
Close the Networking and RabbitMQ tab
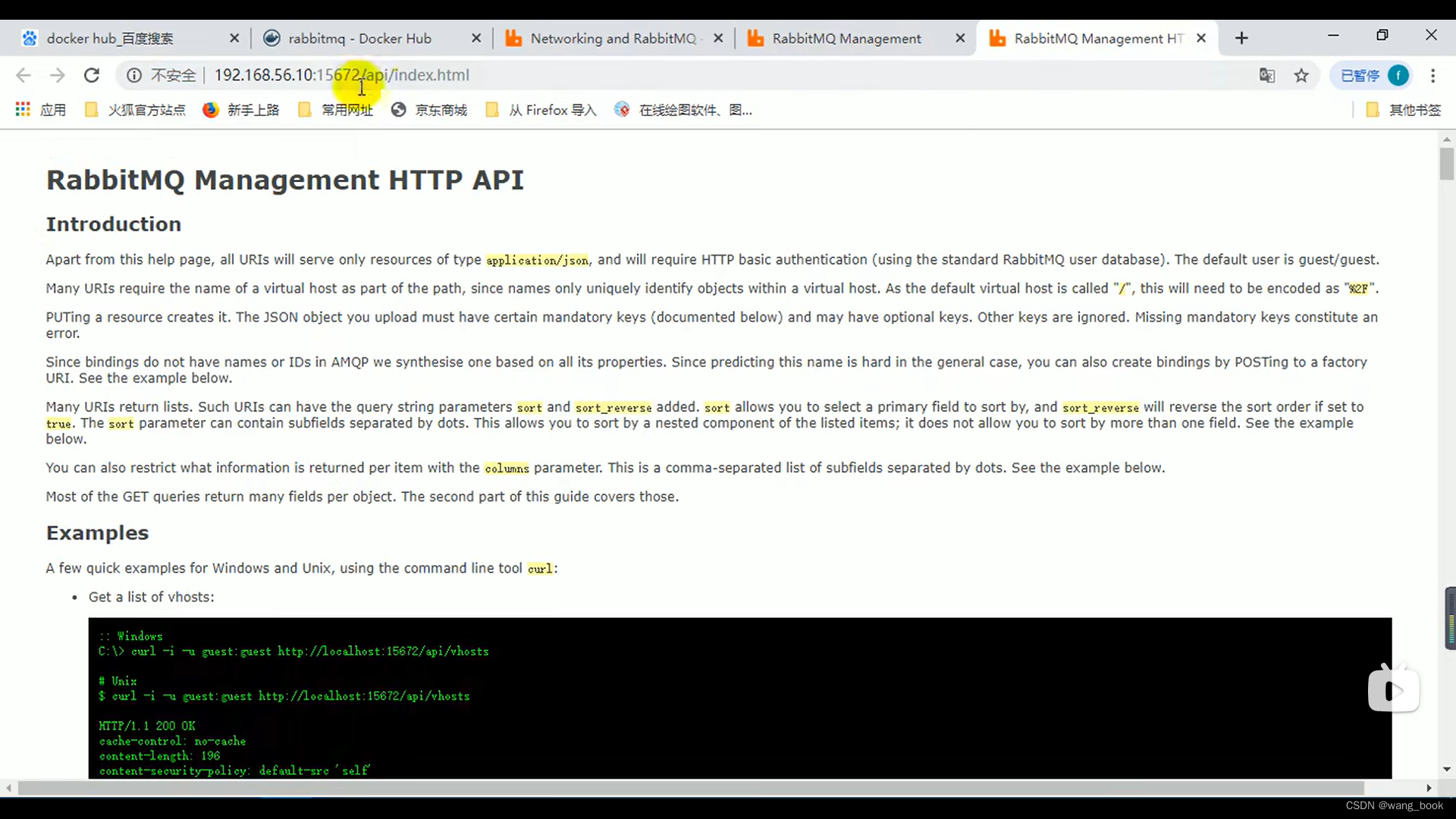point(718,38)
